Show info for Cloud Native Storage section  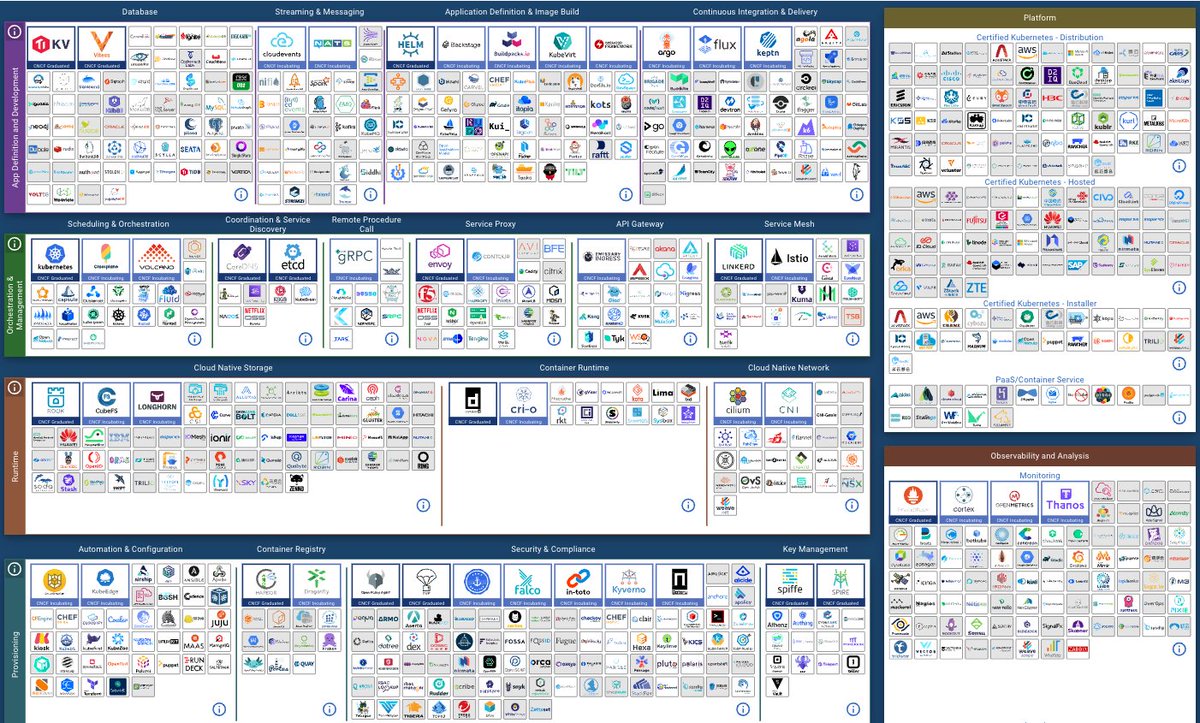[x=423, y=505]
